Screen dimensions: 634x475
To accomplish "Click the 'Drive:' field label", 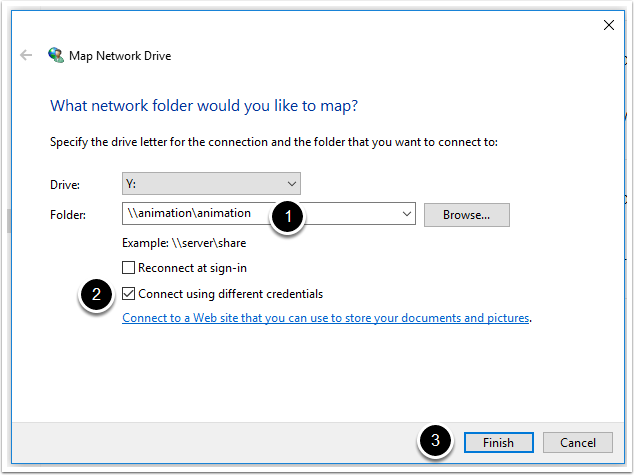I will click(x=65, y=185).
